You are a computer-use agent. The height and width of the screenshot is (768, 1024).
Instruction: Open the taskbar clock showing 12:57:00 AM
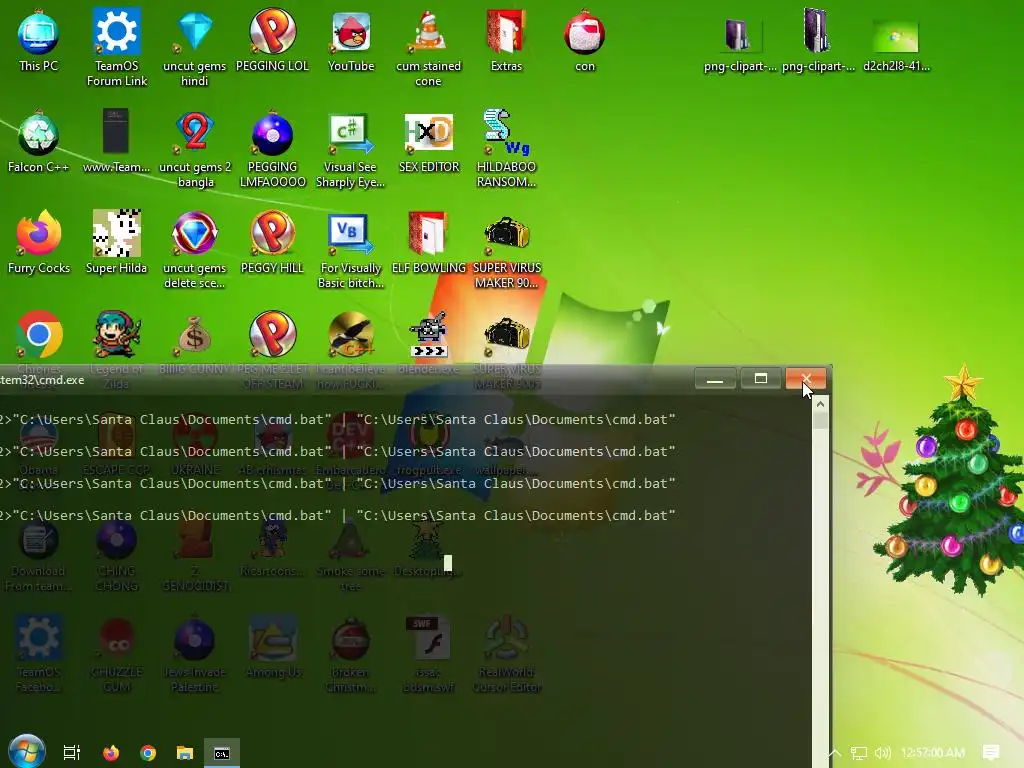tap(933, 753)
